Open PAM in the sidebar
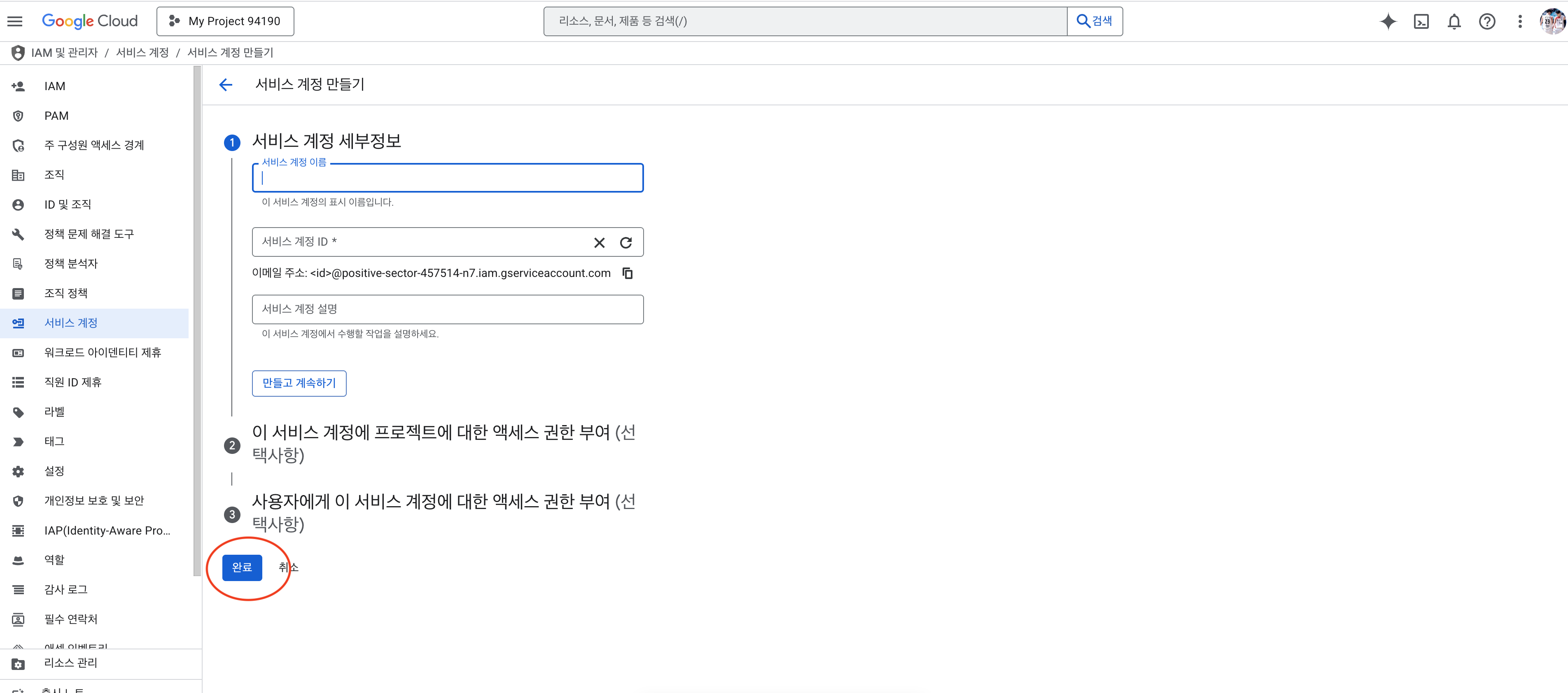 point(94,116)
